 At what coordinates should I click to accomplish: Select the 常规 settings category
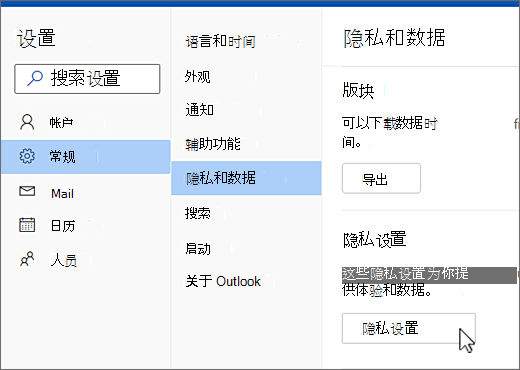click(85, 157)
